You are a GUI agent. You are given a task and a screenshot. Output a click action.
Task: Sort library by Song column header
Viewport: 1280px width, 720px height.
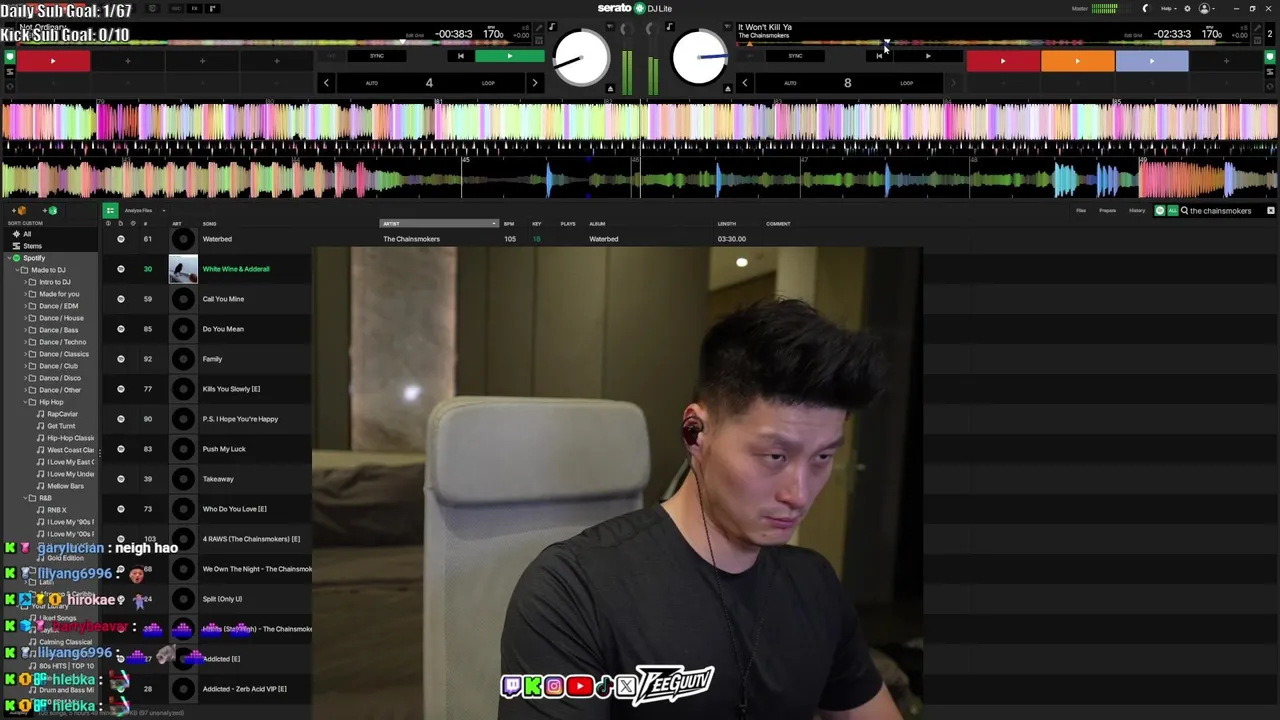pyautogui.click(x=210, y=224)
